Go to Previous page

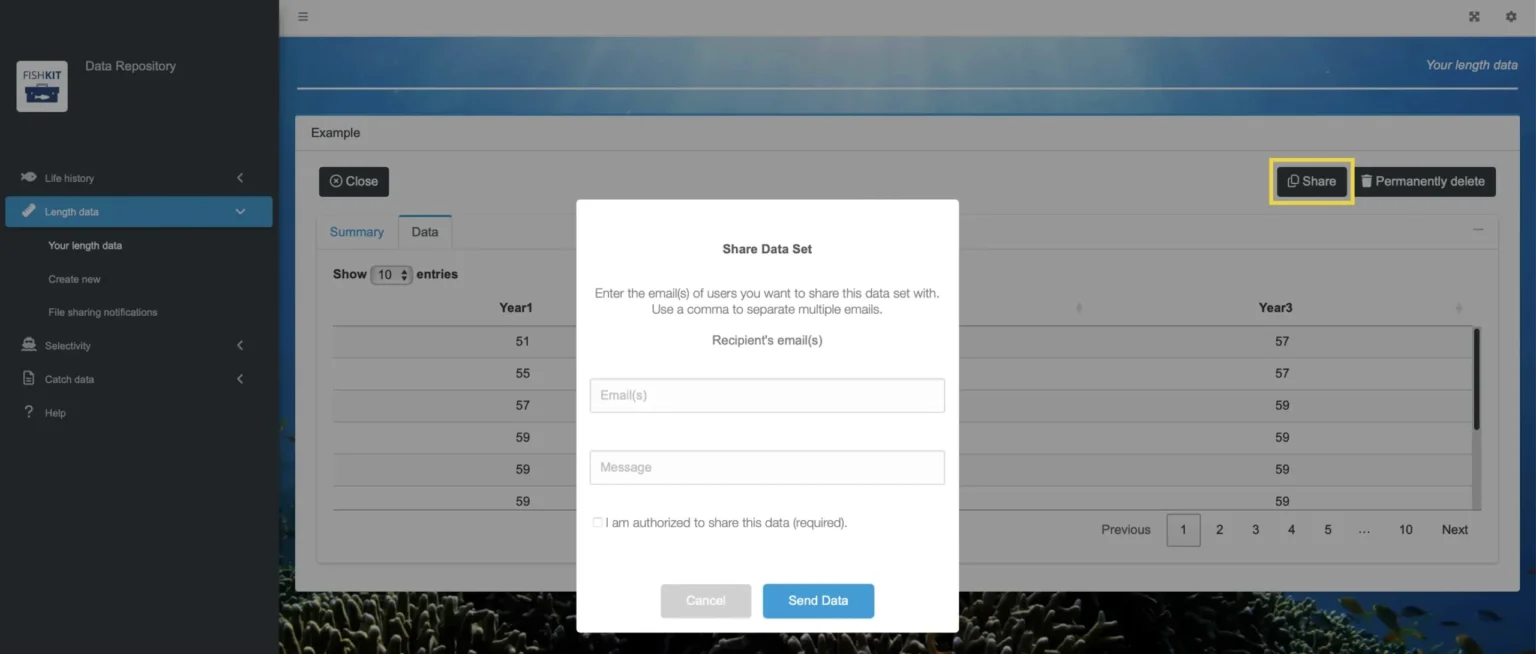[1126, 530]
